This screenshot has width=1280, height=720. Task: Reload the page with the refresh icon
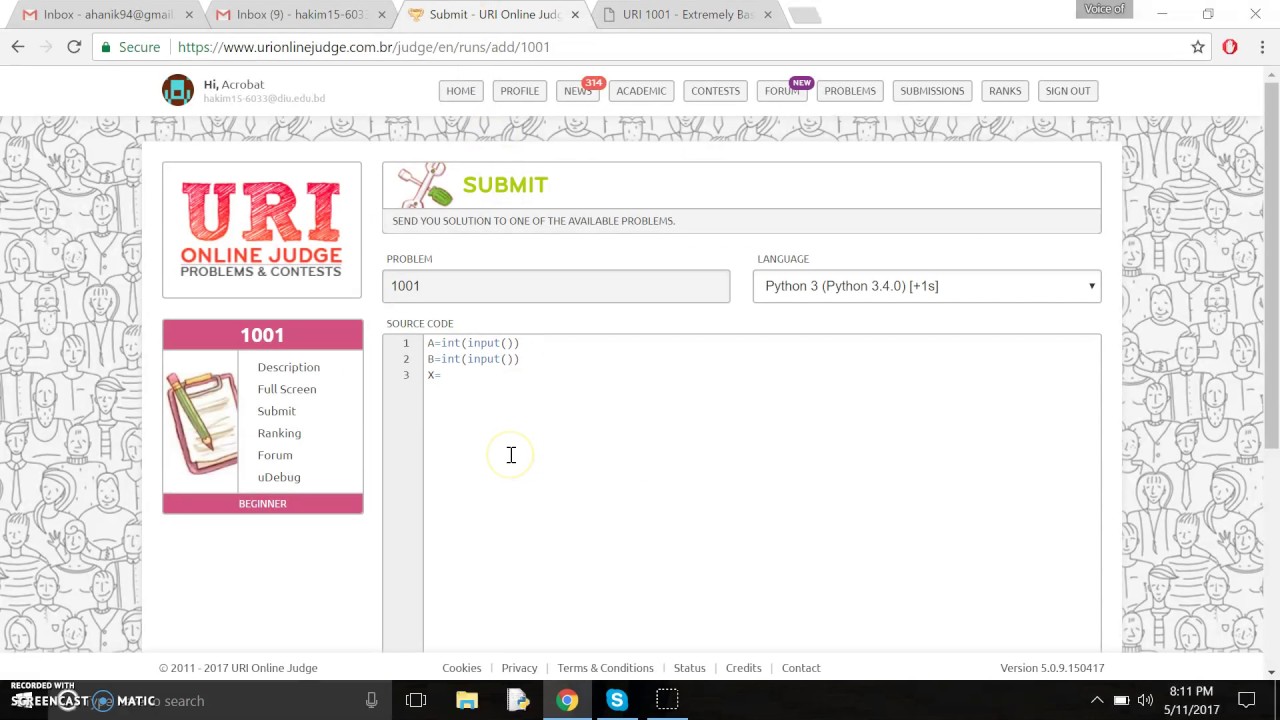point(74,47)
